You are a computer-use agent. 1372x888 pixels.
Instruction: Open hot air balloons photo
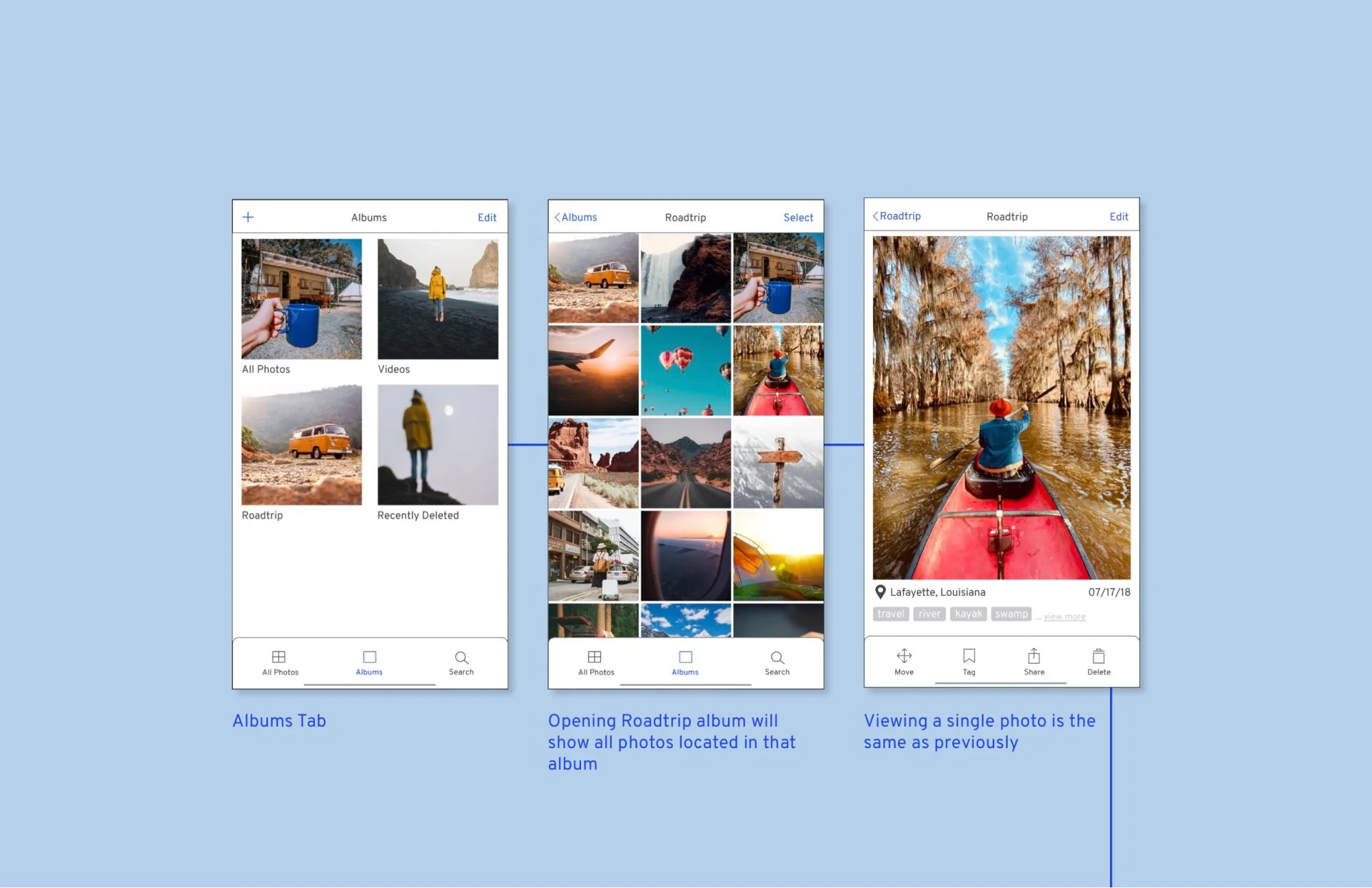tap(686, 370)
